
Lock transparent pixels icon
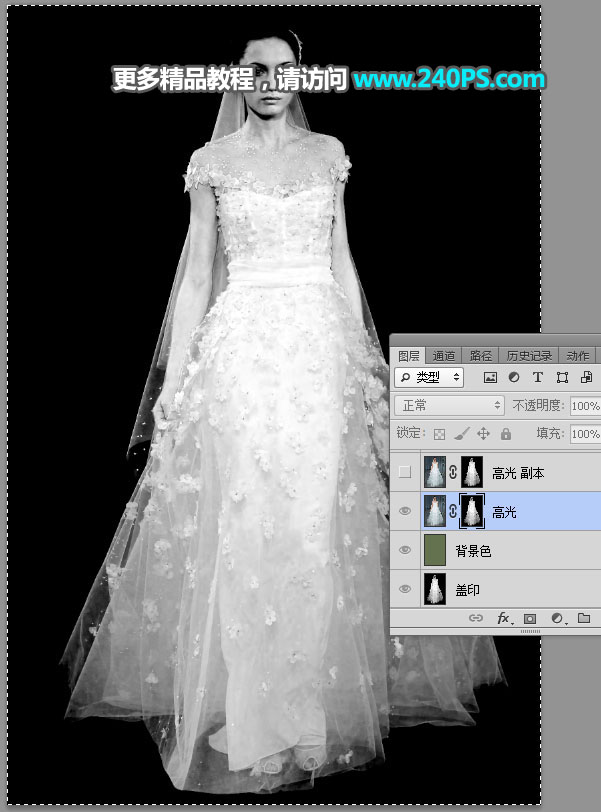pos(439,433)
